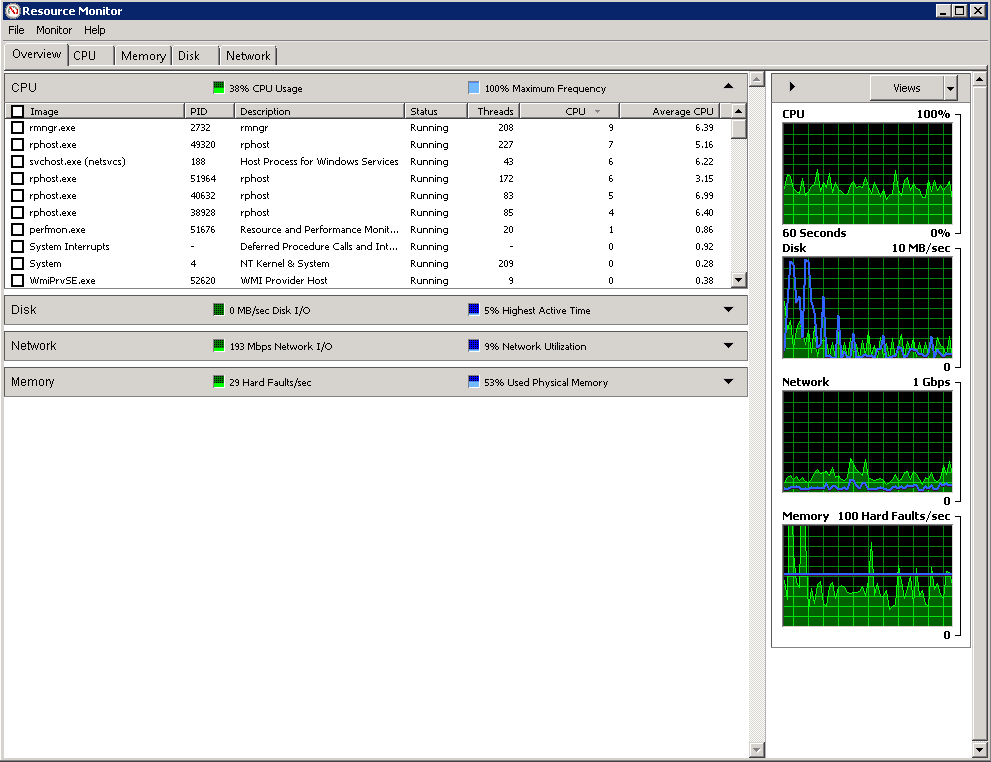
Task: Select the Overview tab
Action: point(37,54)
